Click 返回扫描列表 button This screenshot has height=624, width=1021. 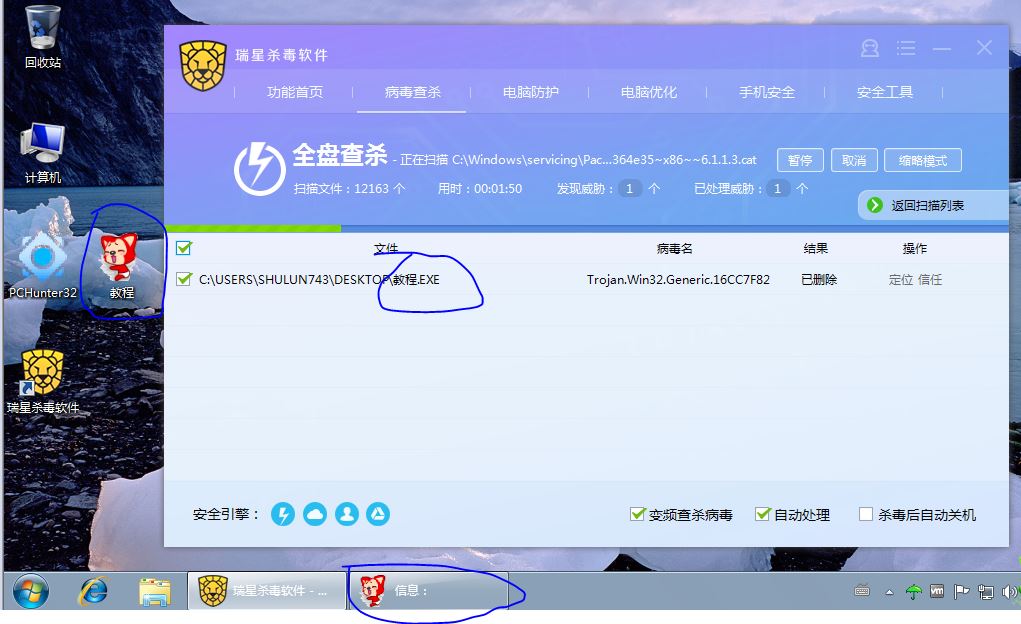click(x=932, y=205)
